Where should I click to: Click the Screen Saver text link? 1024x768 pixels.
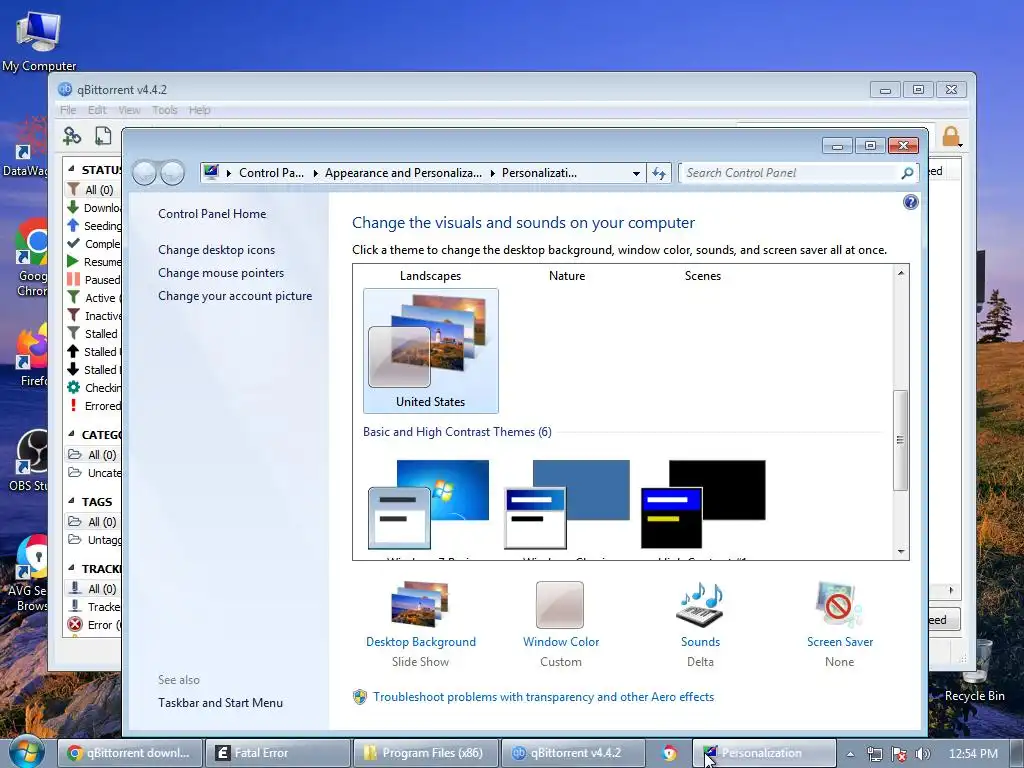[x=840, y=642]
